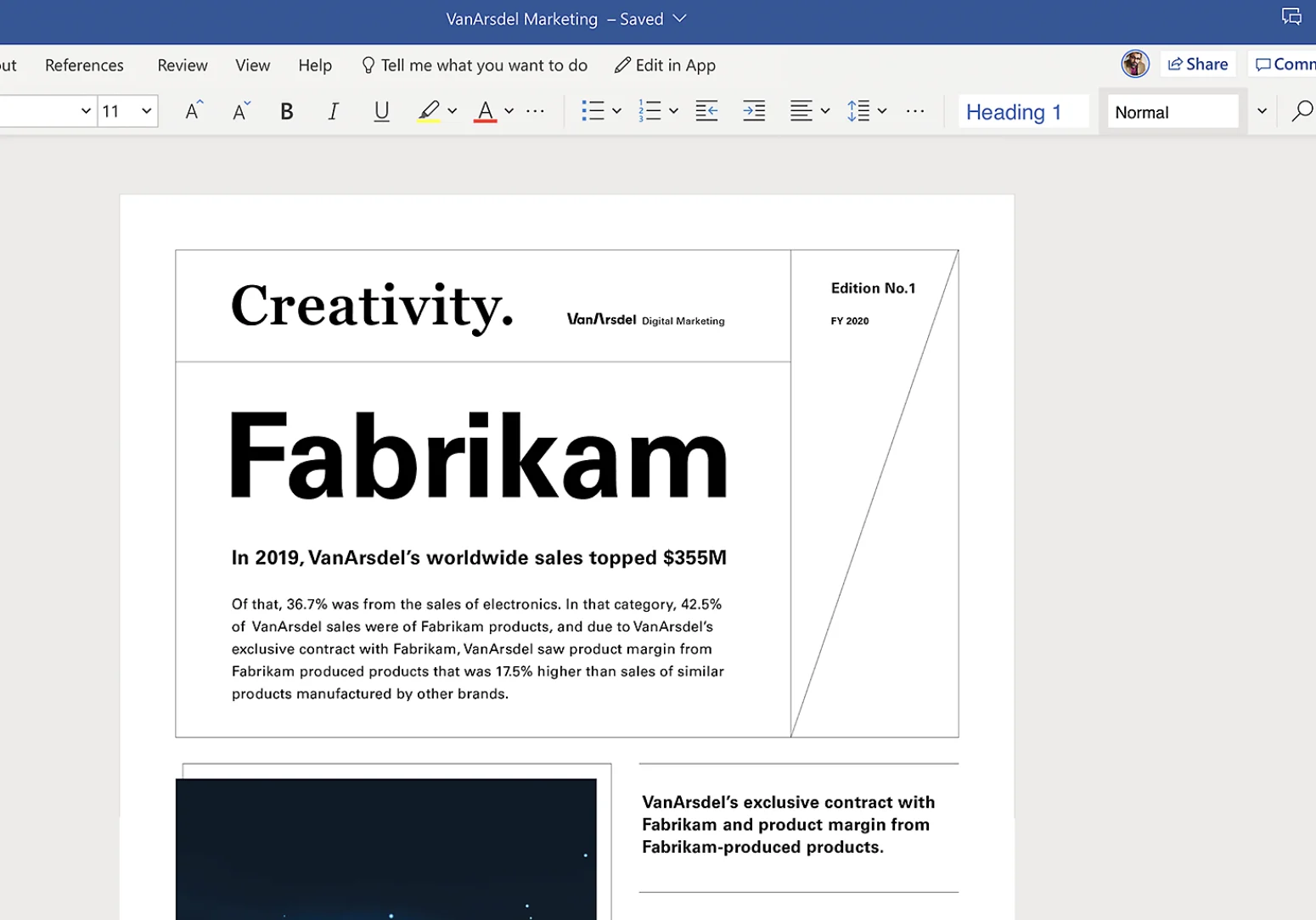
Task: Open the View tab
Action: pyautogui.click(x=253, y=65)
